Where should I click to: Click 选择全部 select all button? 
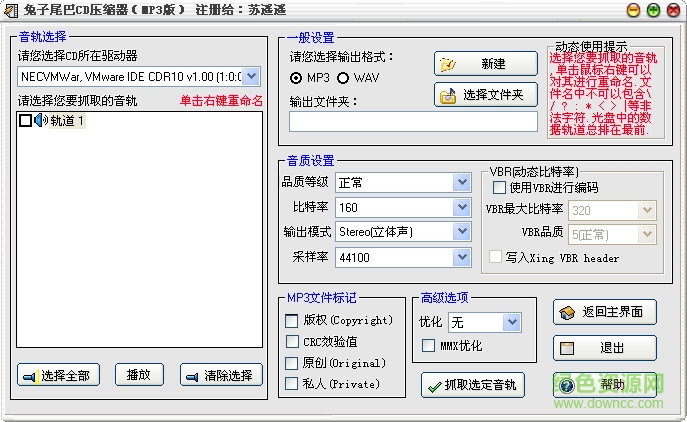[58, 376]
